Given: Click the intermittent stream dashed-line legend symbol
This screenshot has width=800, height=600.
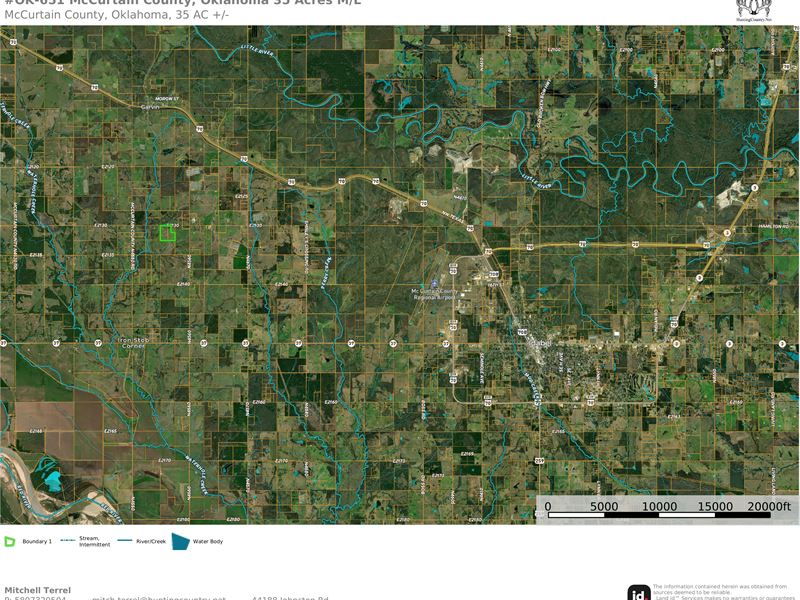Looking at the screenshot, I should point(68,541).
